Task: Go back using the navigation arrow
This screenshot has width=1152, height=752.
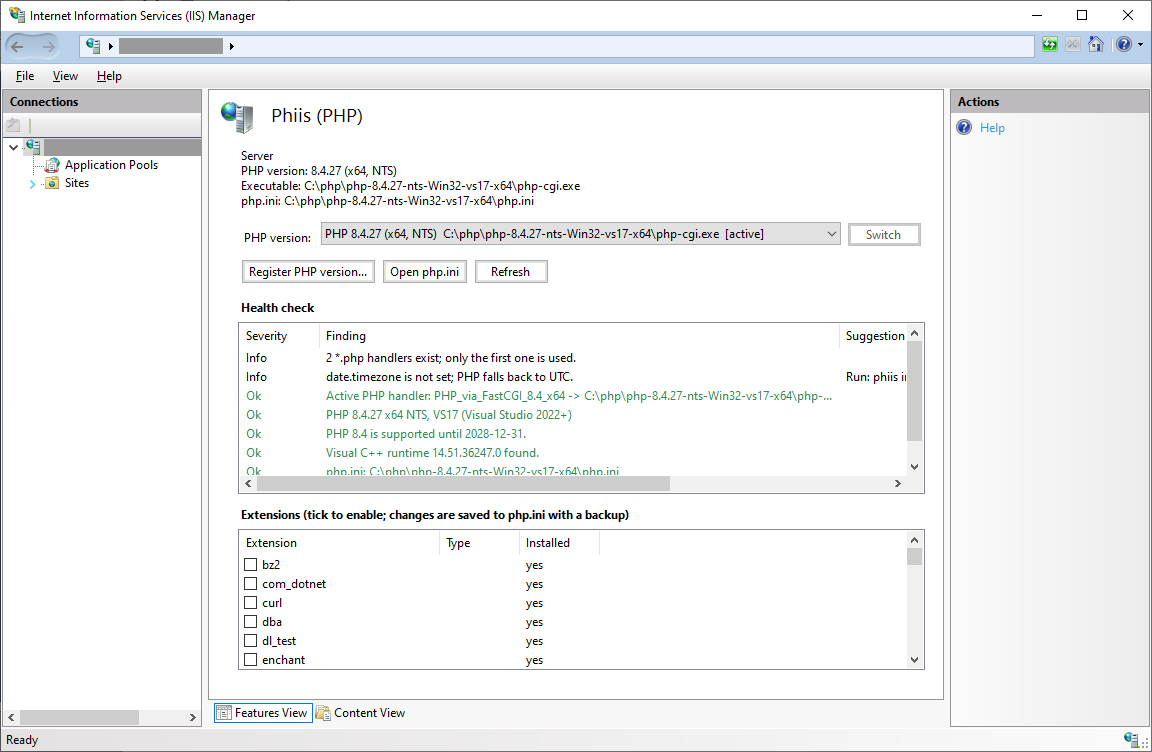Action: click(18, 46)
